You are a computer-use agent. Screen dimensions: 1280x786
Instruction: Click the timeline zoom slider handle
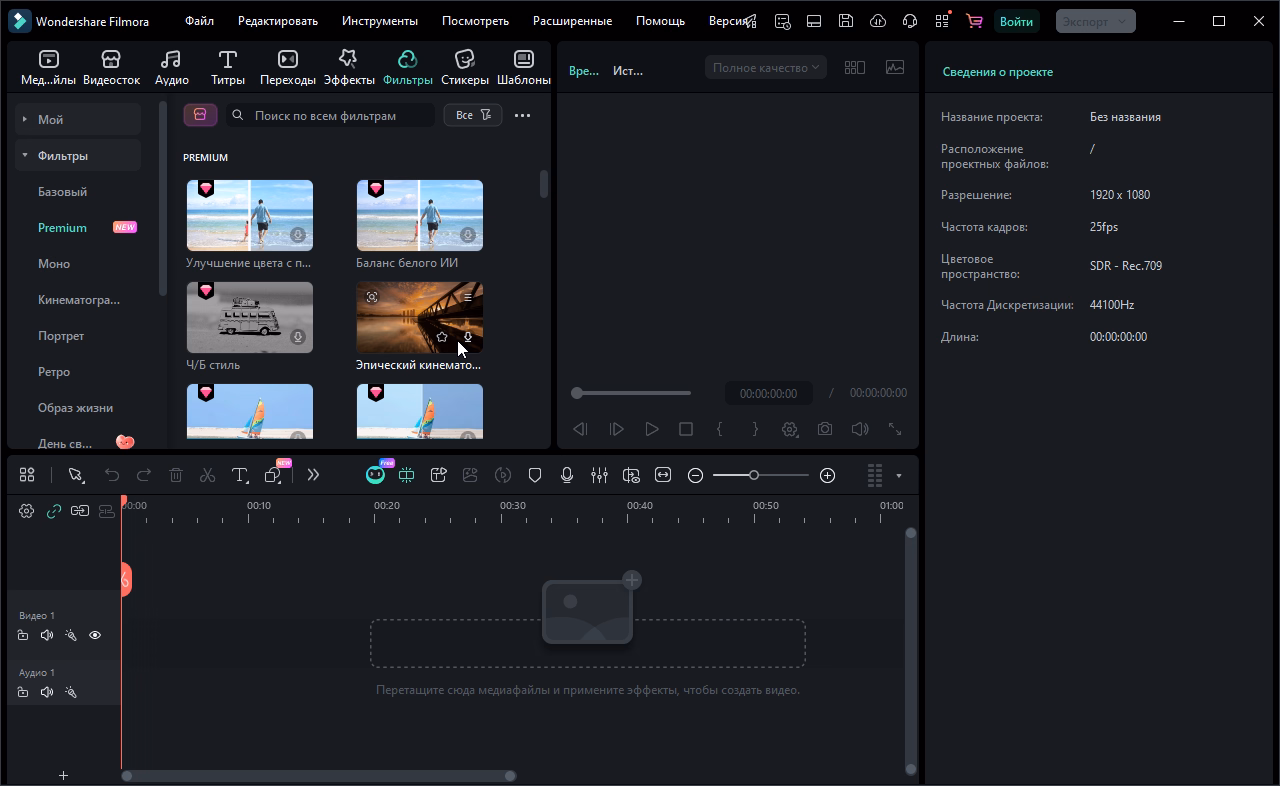(754, 476)
